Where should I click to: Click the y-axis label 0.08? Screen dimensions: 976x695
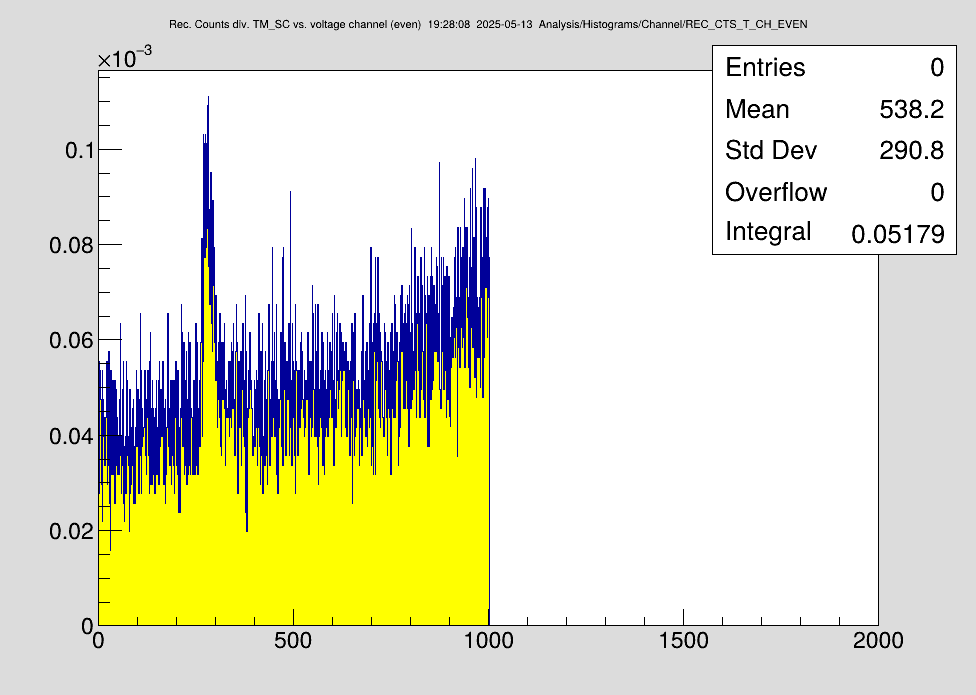pos(72,245)
